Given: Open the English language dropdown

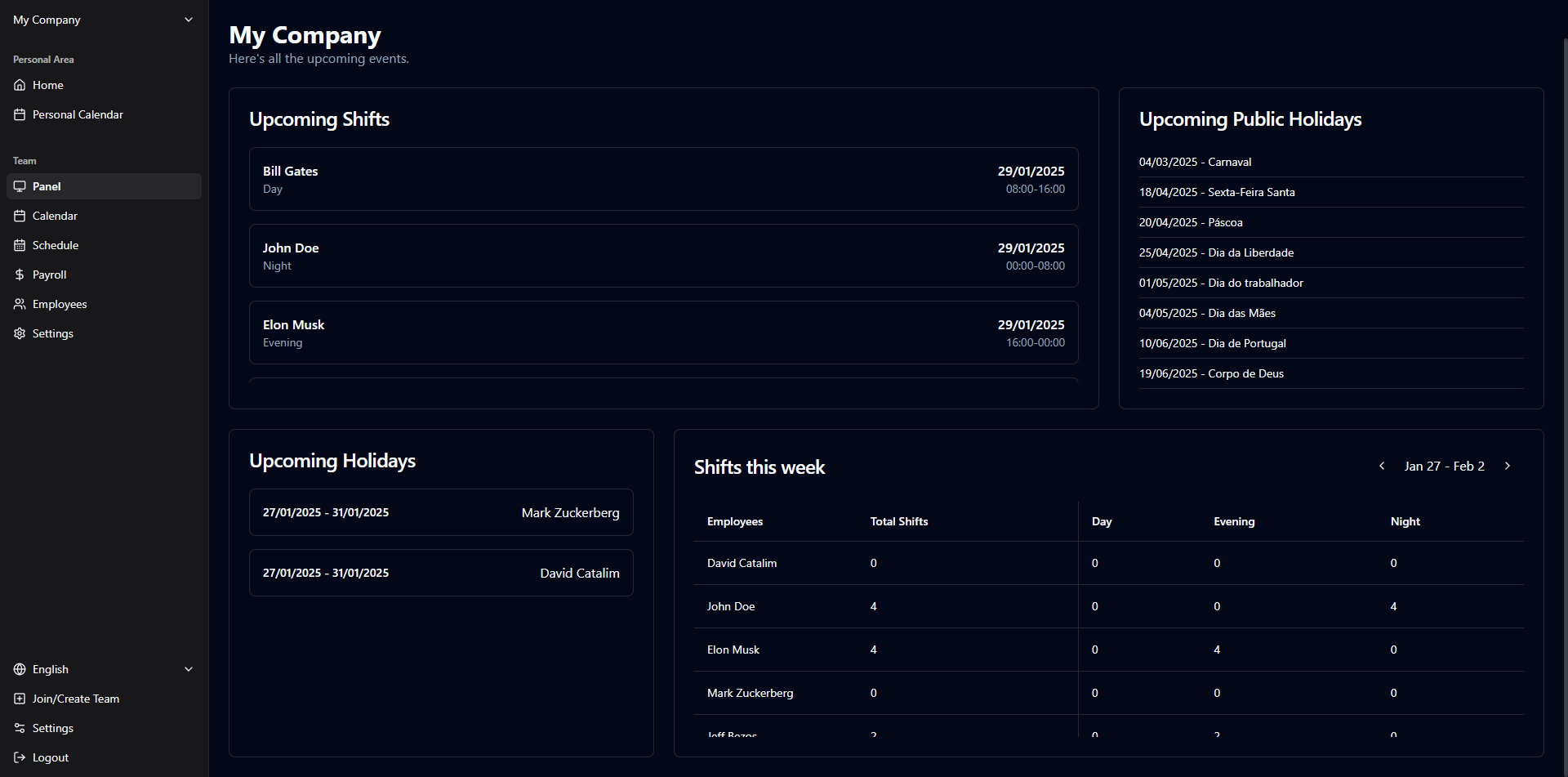Looking at the screenshot, I should (x=189, y=669).
